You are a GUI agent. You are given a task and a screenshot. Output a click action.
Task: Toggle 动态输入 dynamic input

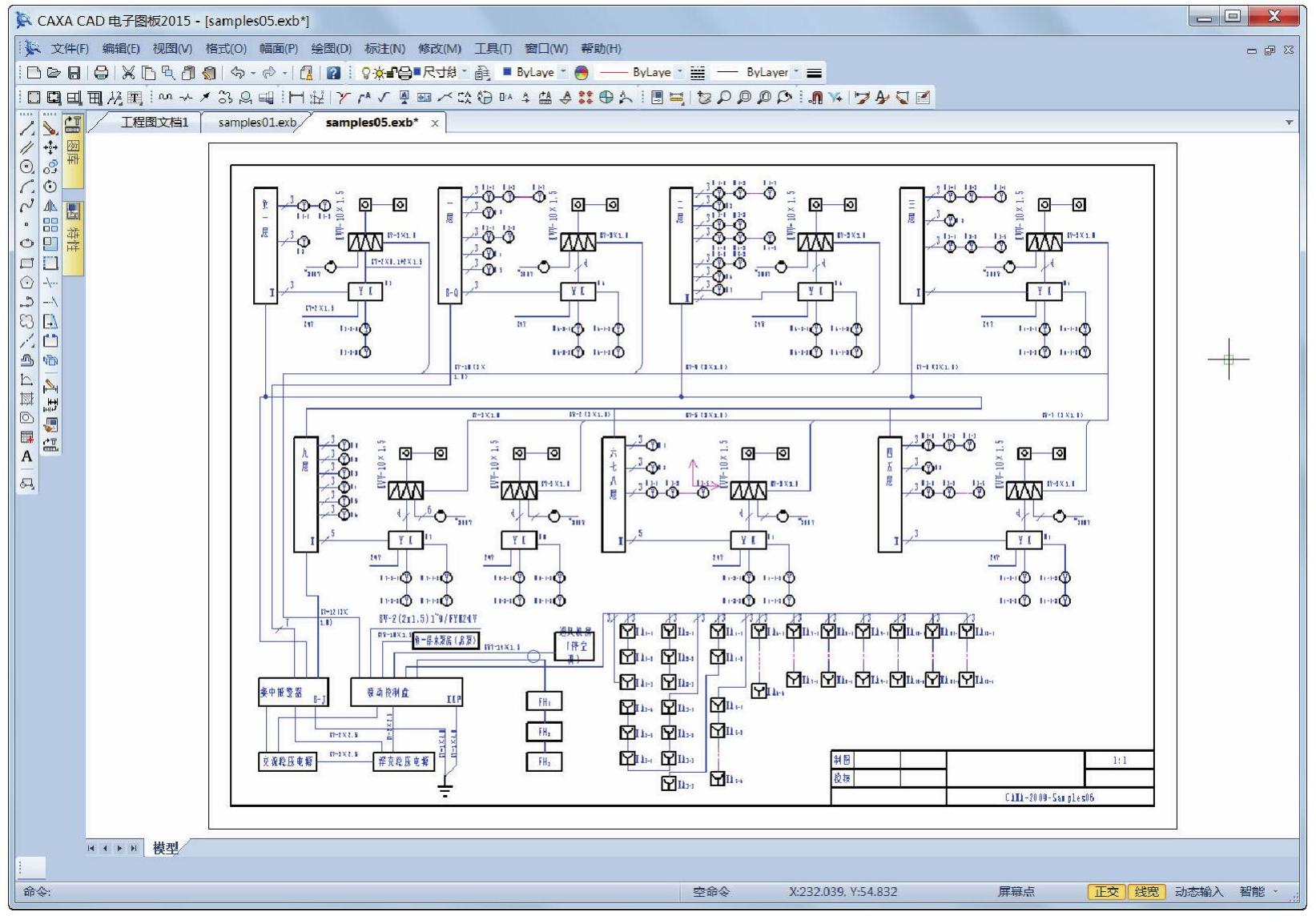click(1198, 891)
